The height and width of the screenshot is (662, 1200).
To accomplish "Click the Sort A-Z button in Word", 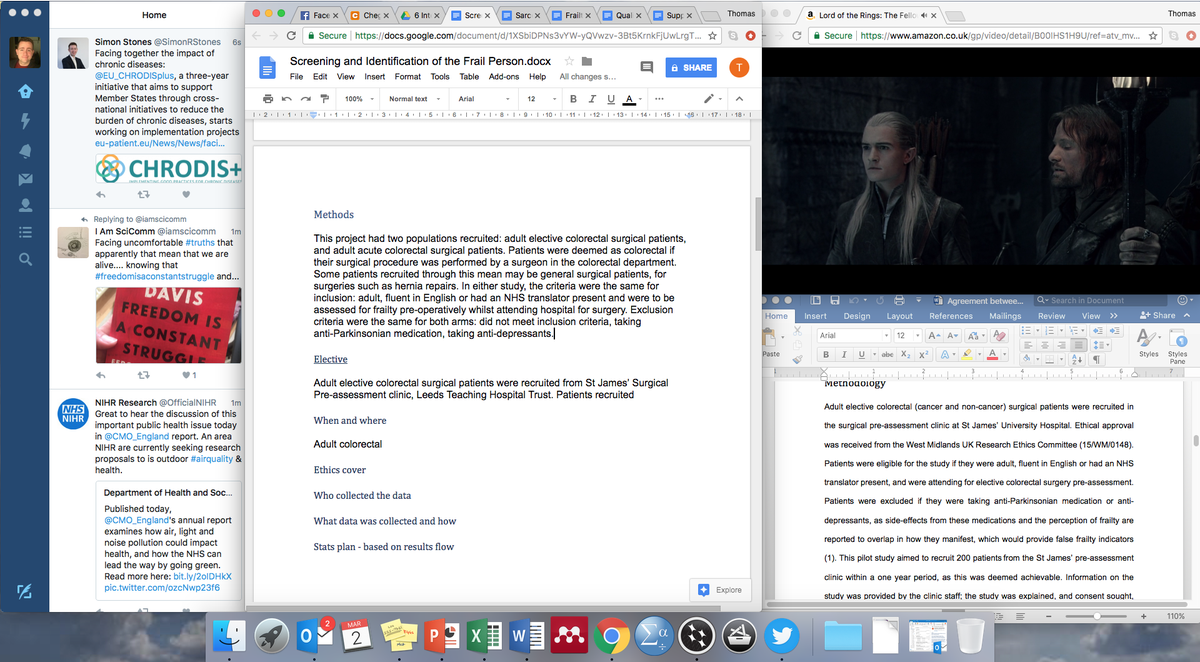I will pos(1077,359).
